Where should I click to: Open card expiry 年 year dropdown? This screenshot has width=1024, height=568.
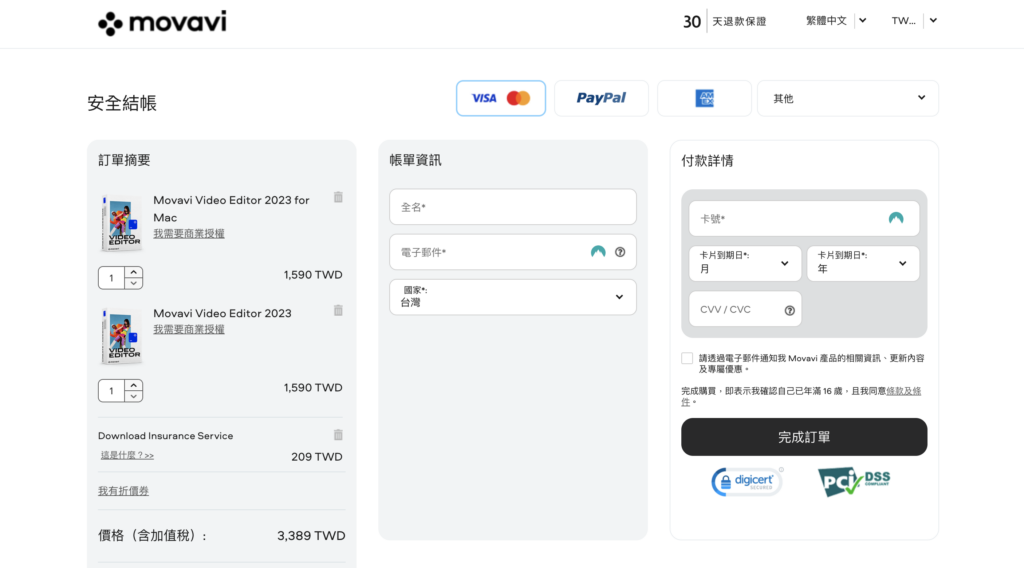coord(863,264)
